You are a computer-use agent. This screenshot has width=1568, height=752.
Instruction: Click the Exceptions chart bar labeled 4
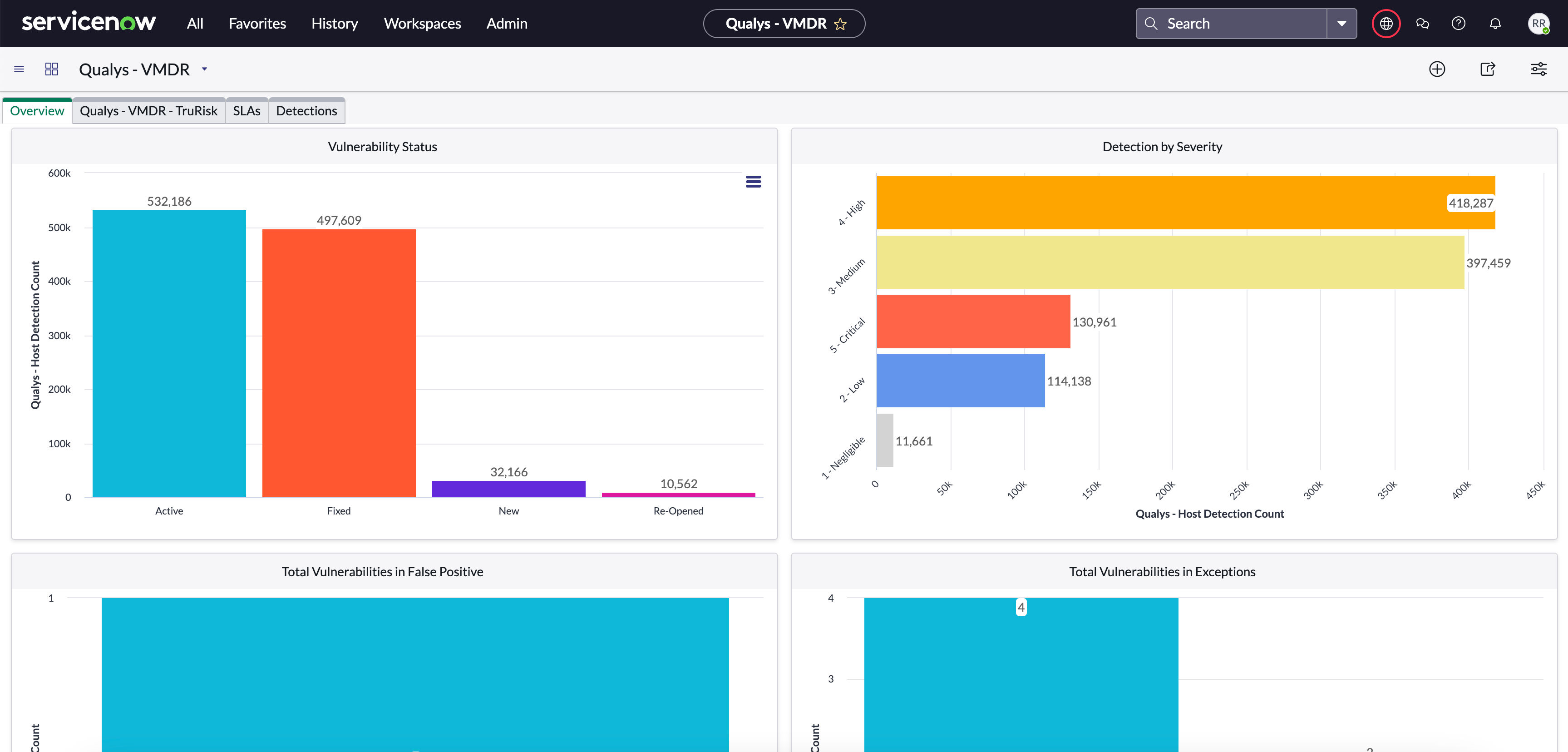[1021, 675]
